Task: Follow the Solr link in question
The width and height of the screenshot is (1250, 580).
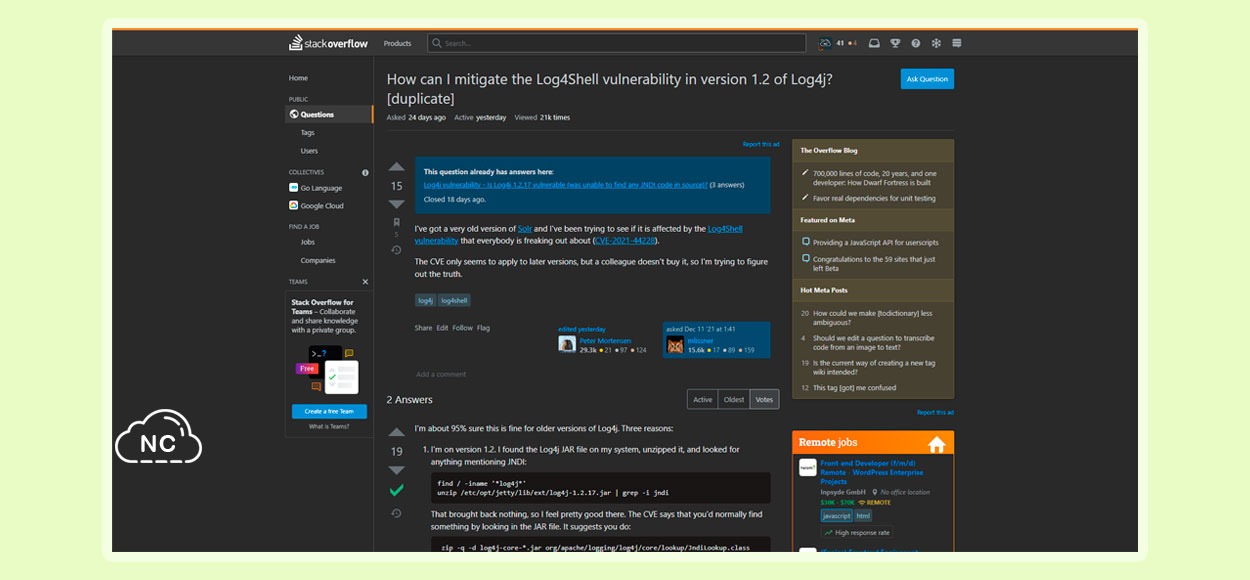Action: 526,229
